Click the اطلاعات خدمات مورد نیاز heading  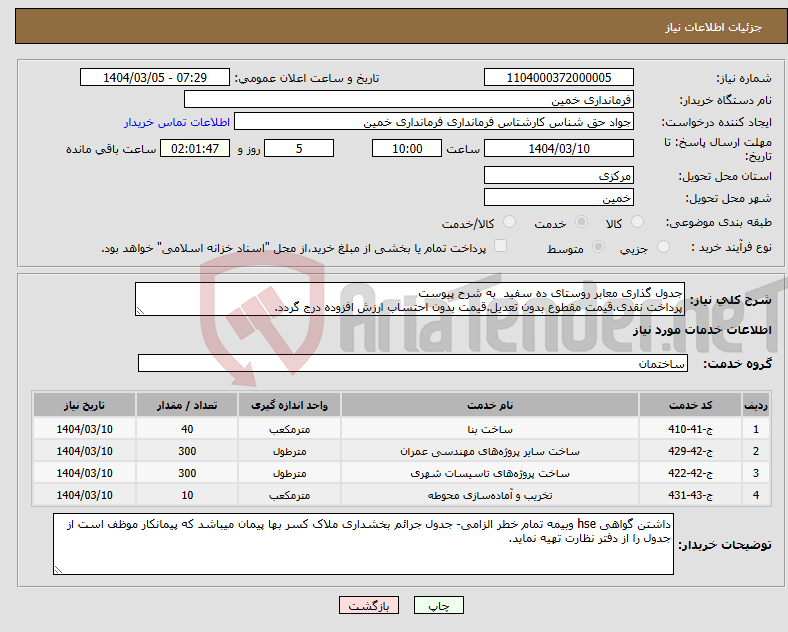pyautogui.click(x=702, y=330)
